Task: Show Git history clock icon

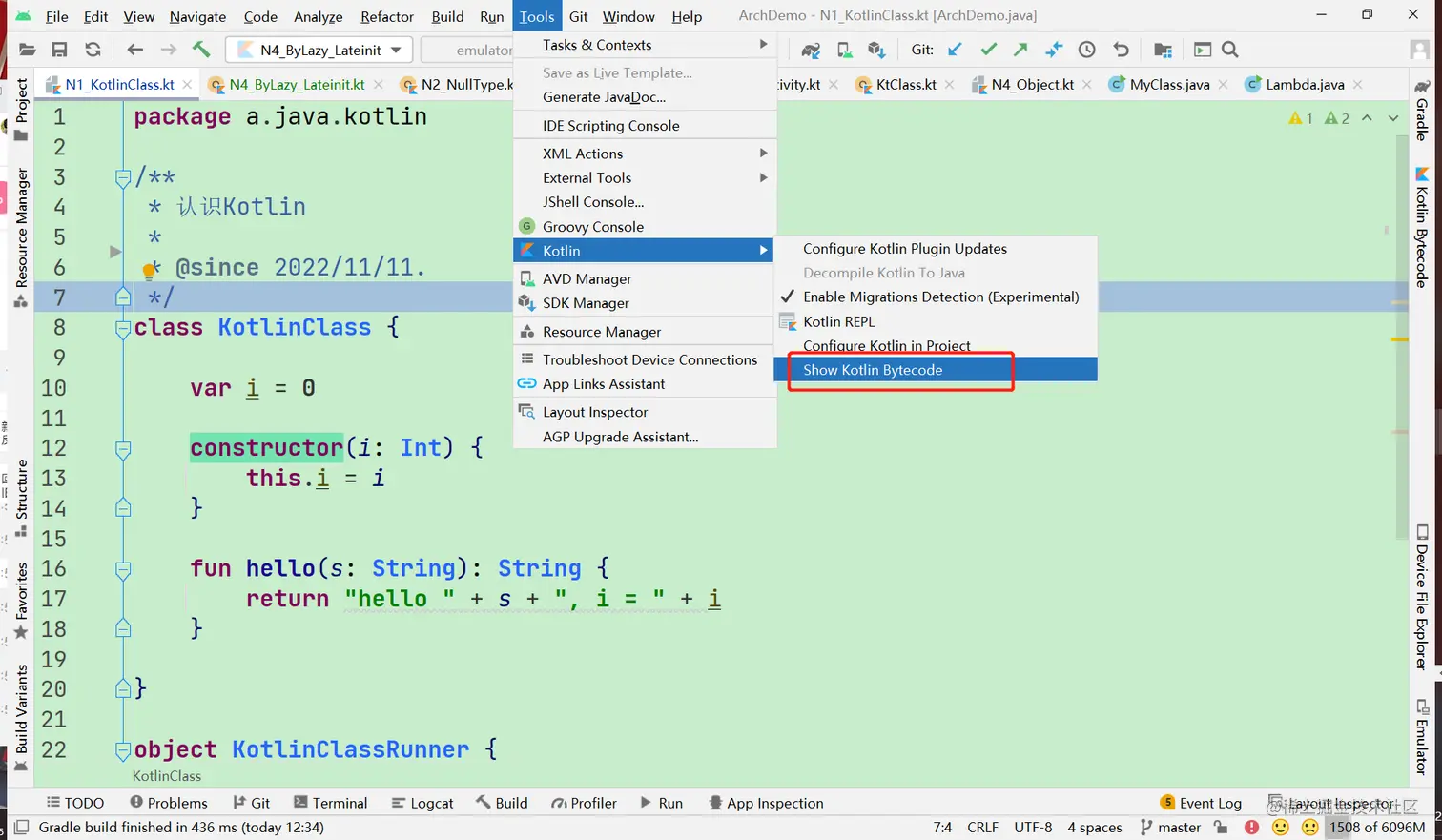Action: point(1086,50)
